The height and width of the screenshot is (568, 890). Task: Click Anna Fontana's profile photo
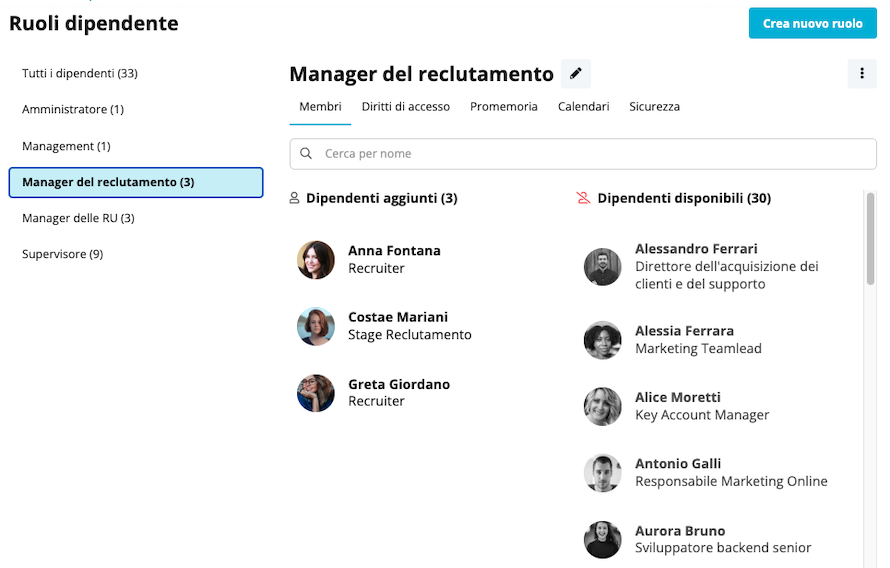316,260
